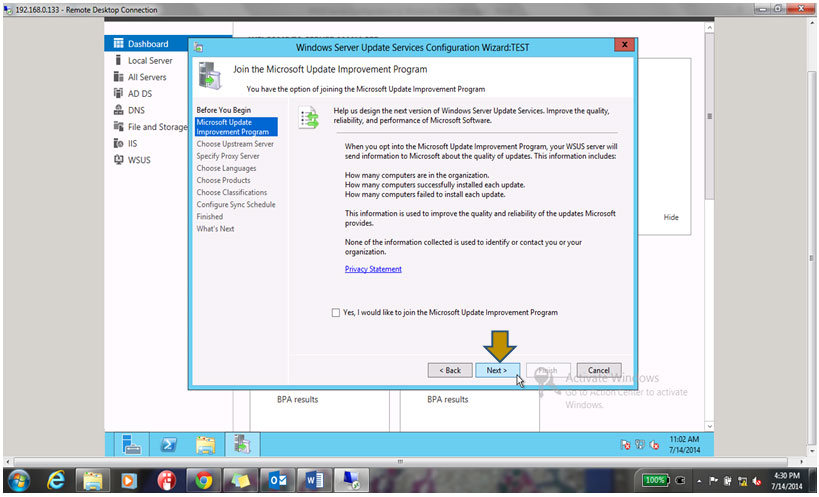Open Word from local taskbar

(x=314, y=480)
